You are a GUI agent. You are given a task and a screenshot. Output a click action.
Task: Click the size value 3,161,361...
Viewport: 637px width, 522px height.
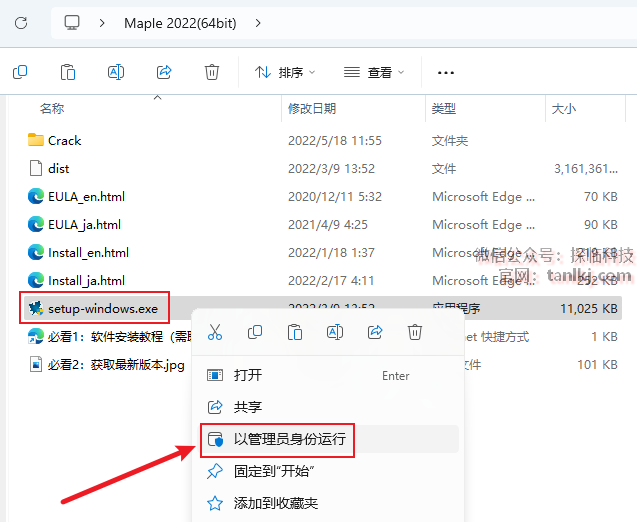[x=586, y=169]
